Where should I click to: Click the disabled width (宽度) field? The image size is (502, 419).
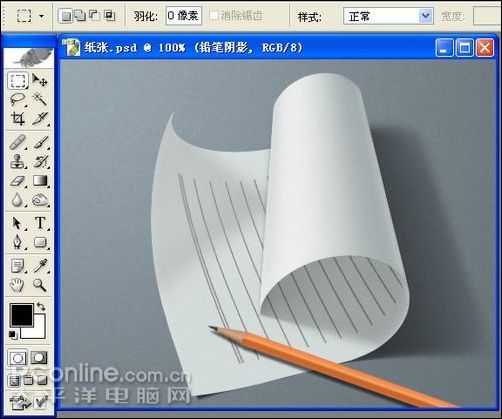pyautogui.click(x=487, y=16)
